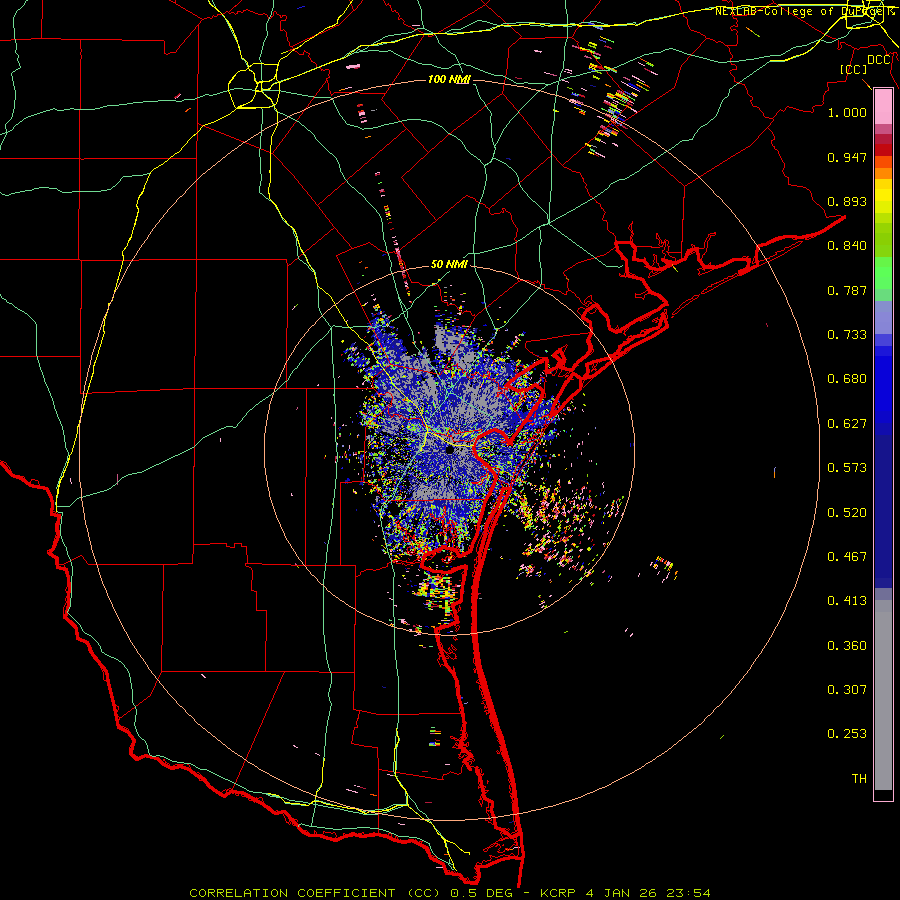Click the 0.360 value on the color scale
The width and height of the screenshot is (900, 900).
pos(847,646)
